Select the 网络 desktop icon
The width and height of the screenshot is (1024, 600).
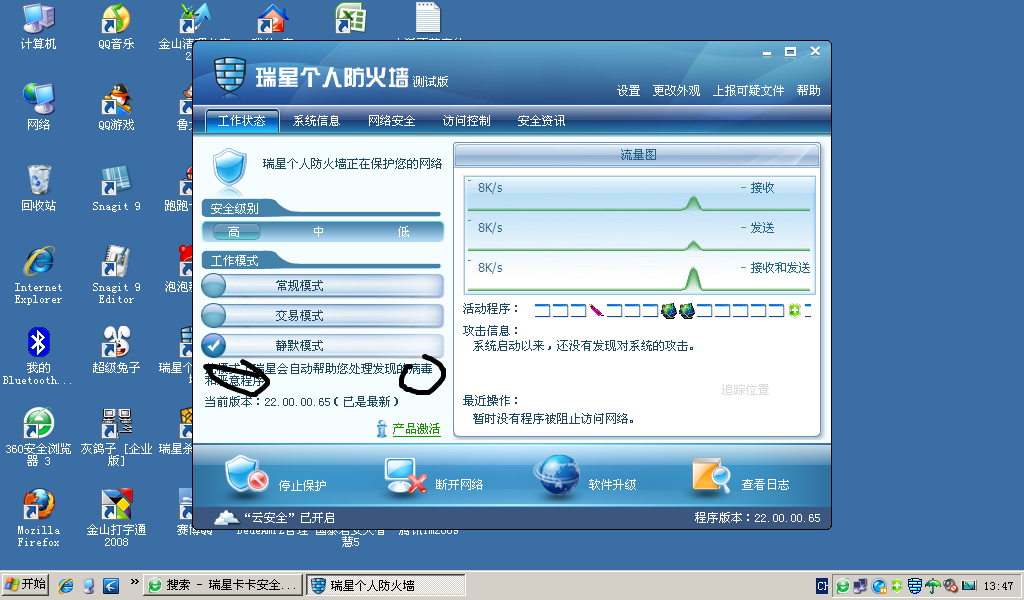(x=38, y=107)
